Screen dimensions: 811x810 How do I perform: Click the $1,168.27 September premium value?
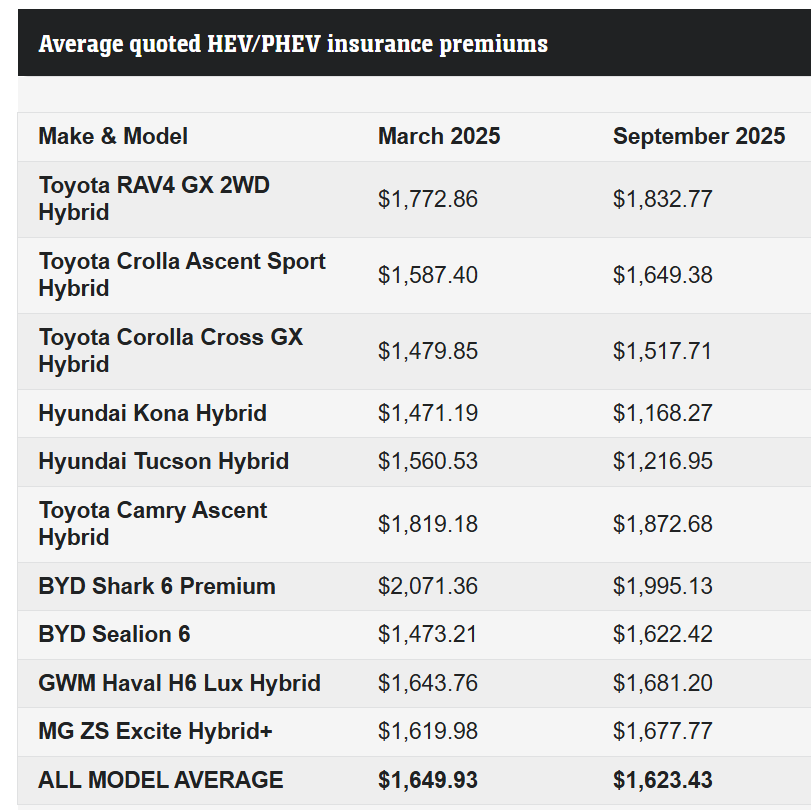[662, 413]
